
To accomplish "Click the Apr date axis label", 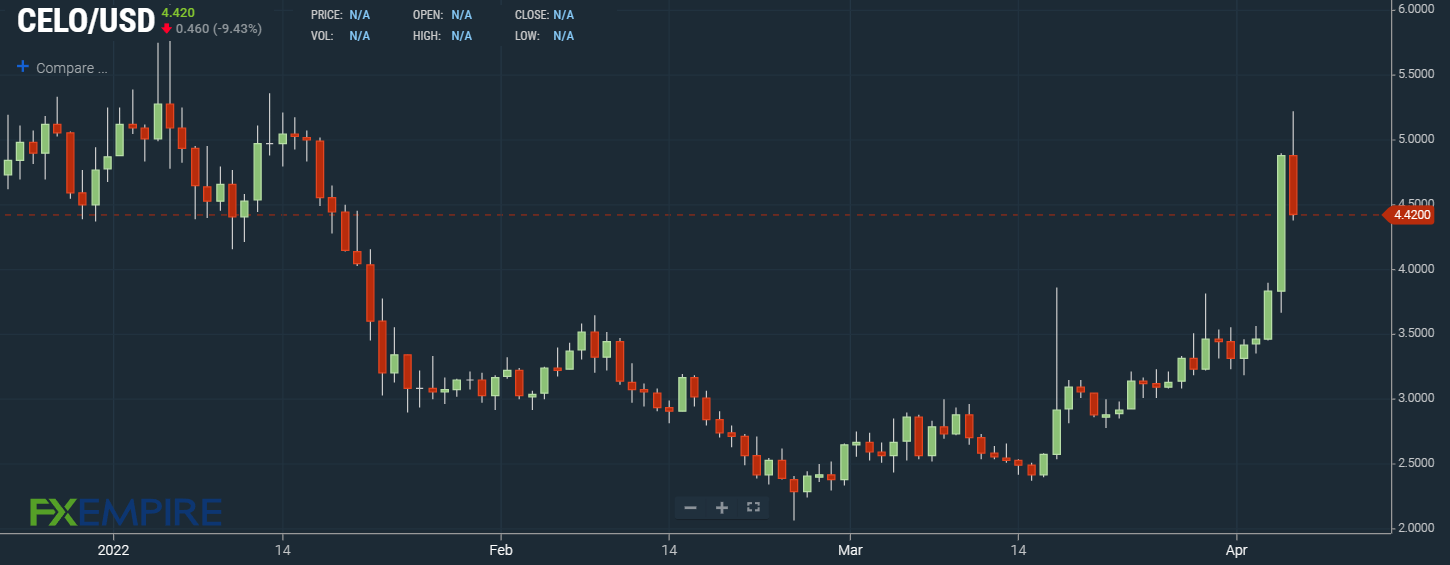I will (x=1237, y=550).
